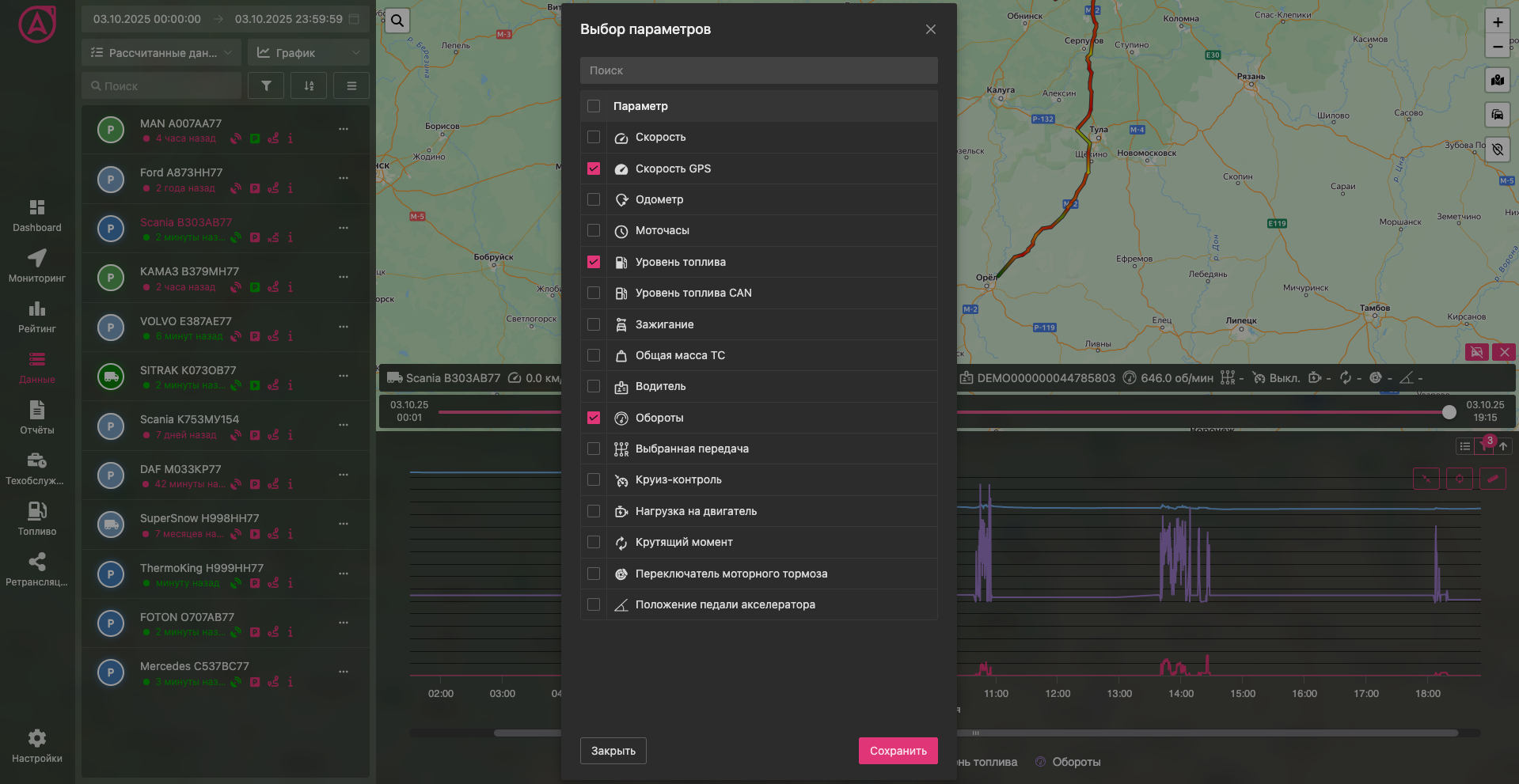Go to Мониторинг in navigation
The width and height of the screenshot is (1519, 784).
(37, 266)
